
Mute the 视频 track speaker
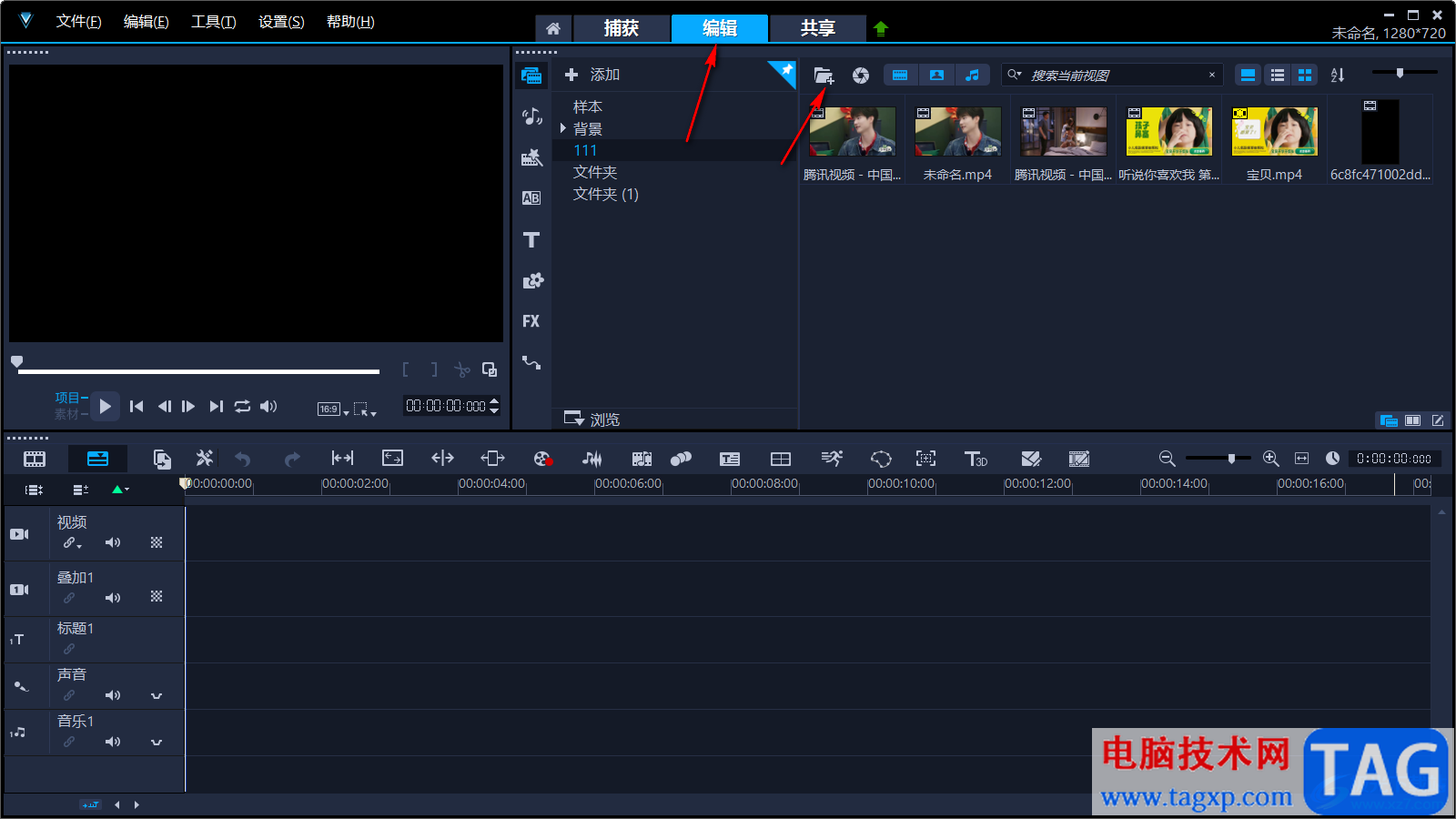(x=113, y=542)
